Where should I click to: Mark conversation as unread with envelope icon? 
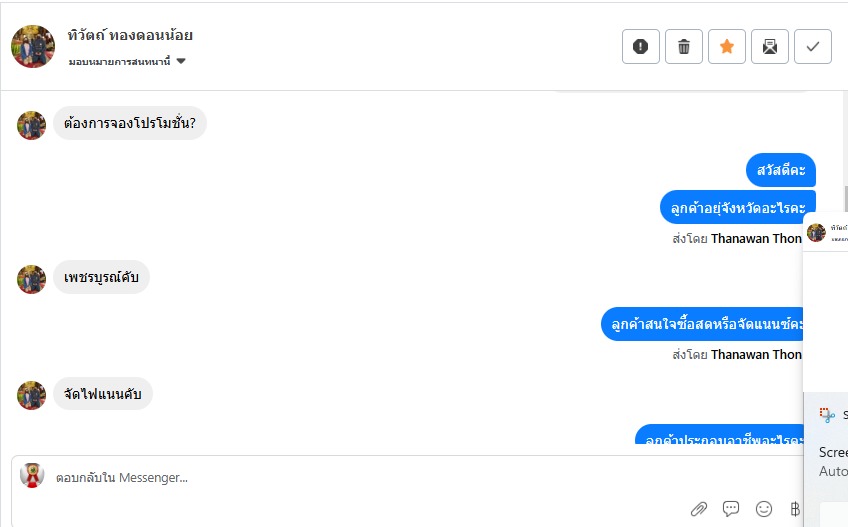(x=770, y=47)
